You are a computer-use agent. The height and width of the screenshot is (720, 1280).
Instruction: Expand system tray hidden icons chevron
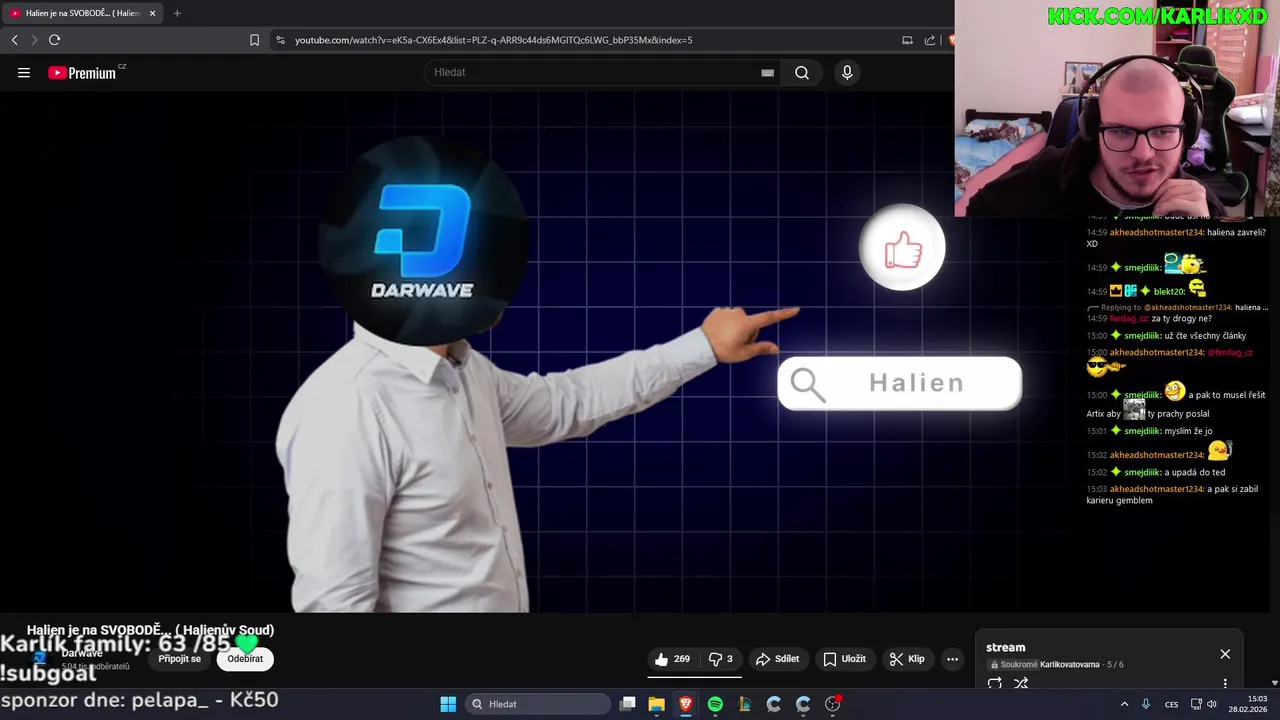pos(1124,704)
